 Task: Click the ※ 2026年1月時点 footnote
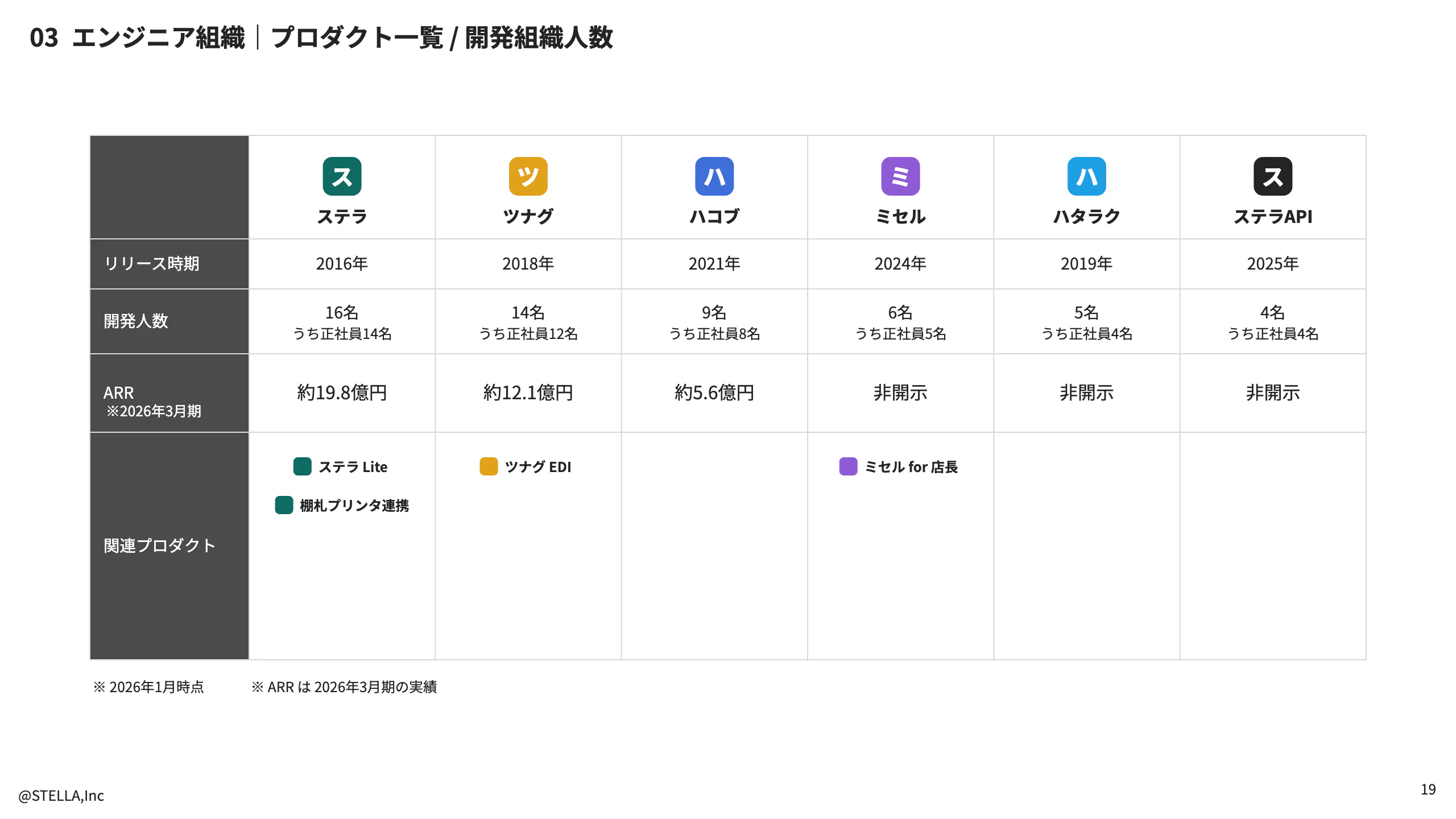click(148, 687)
